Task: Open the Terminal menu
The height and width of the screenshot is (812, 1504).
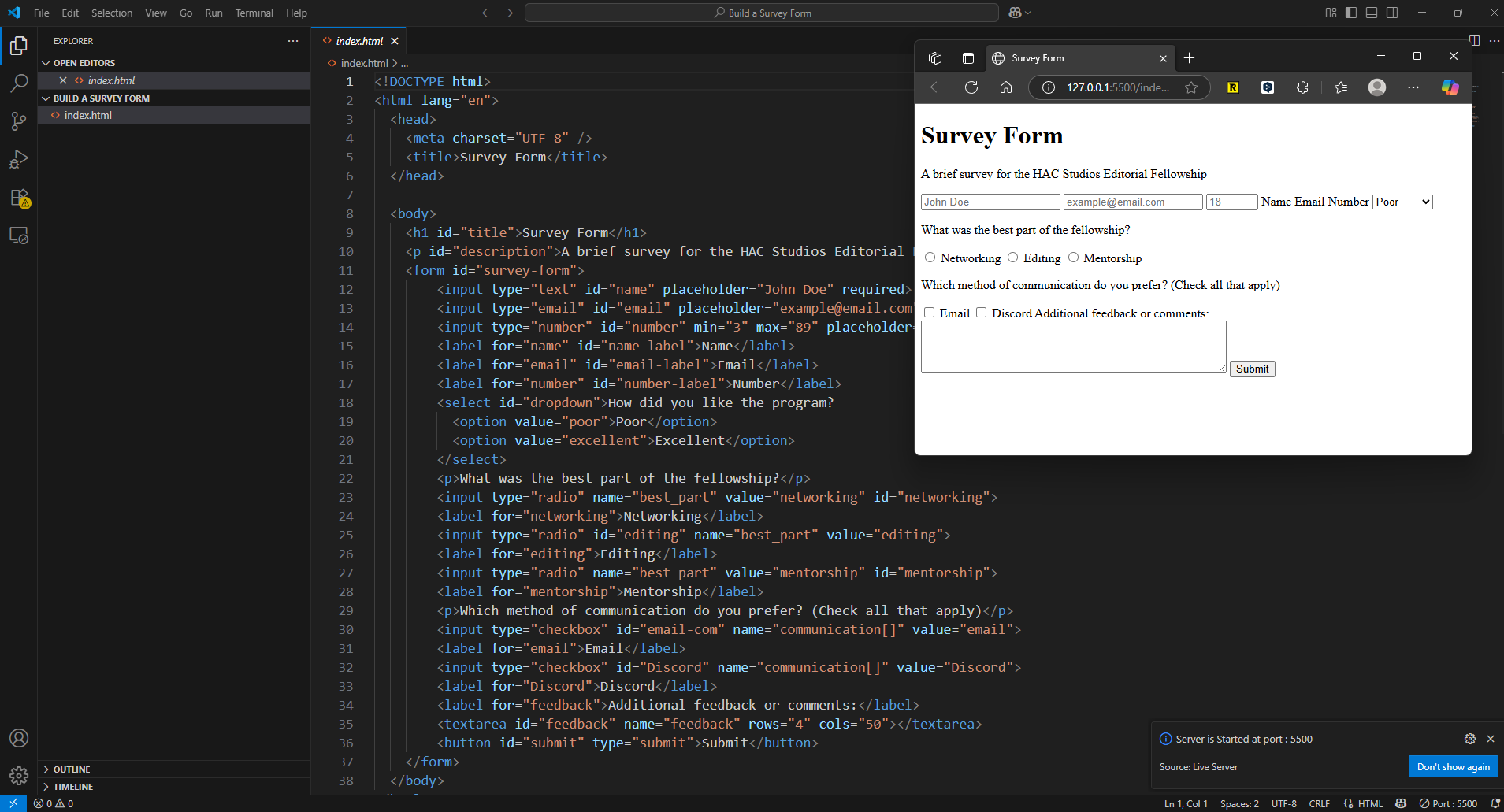Action: [x=254, y=13]
